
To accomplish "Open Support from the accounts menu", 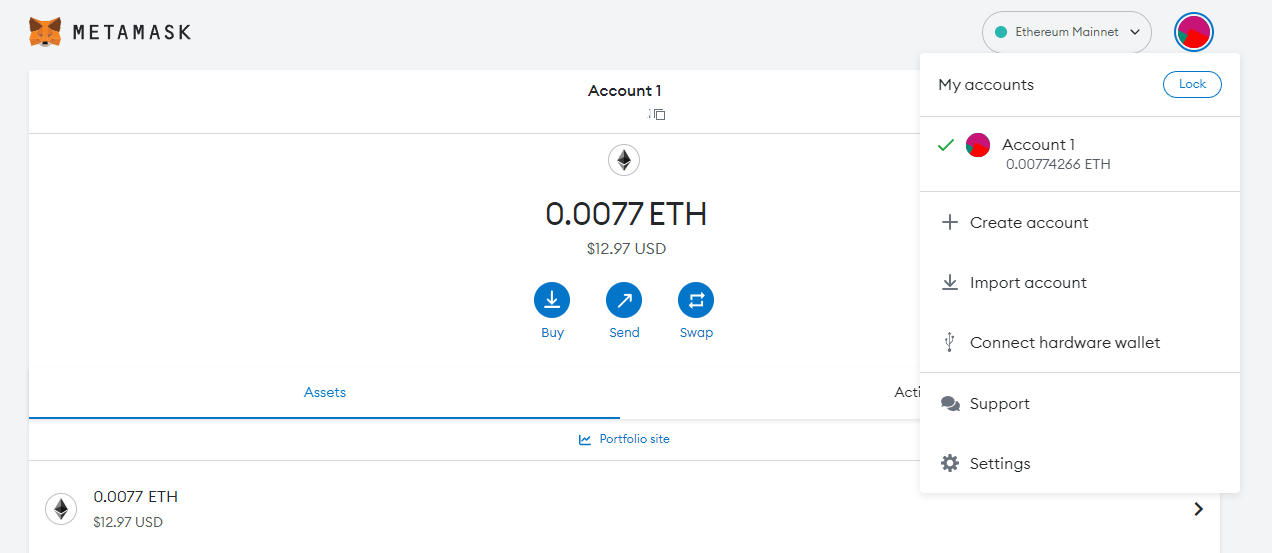I will click(x=1080, y=403).
